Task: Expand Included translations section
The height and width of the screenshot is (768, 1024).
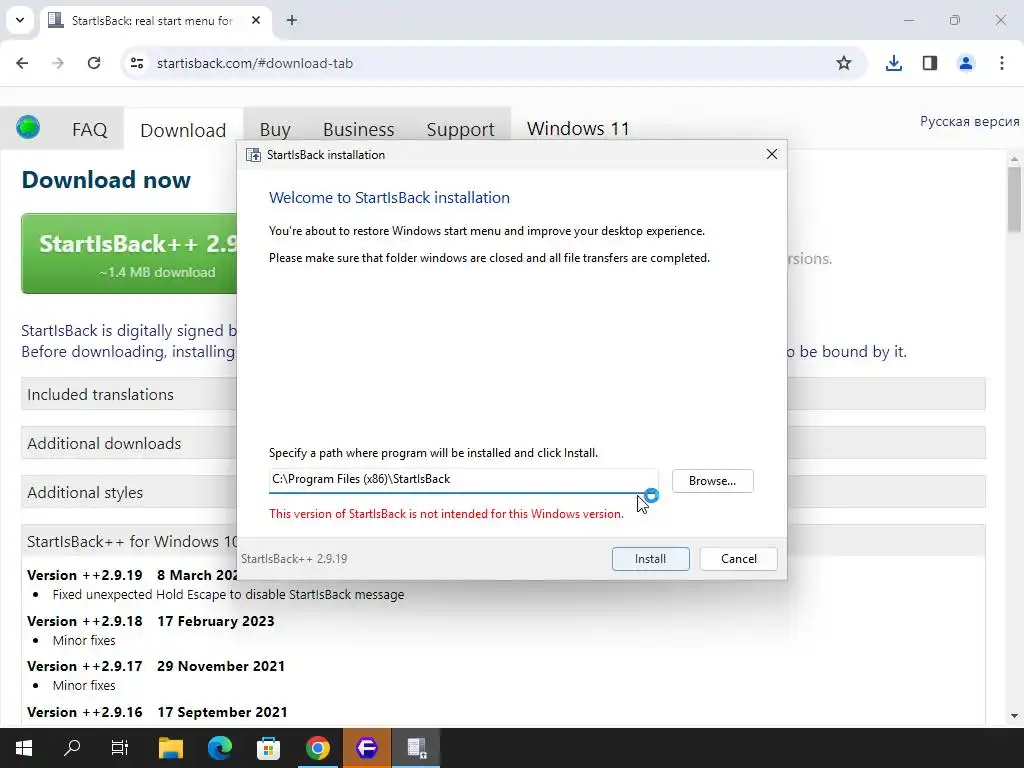Action: (x=129, y=394)
